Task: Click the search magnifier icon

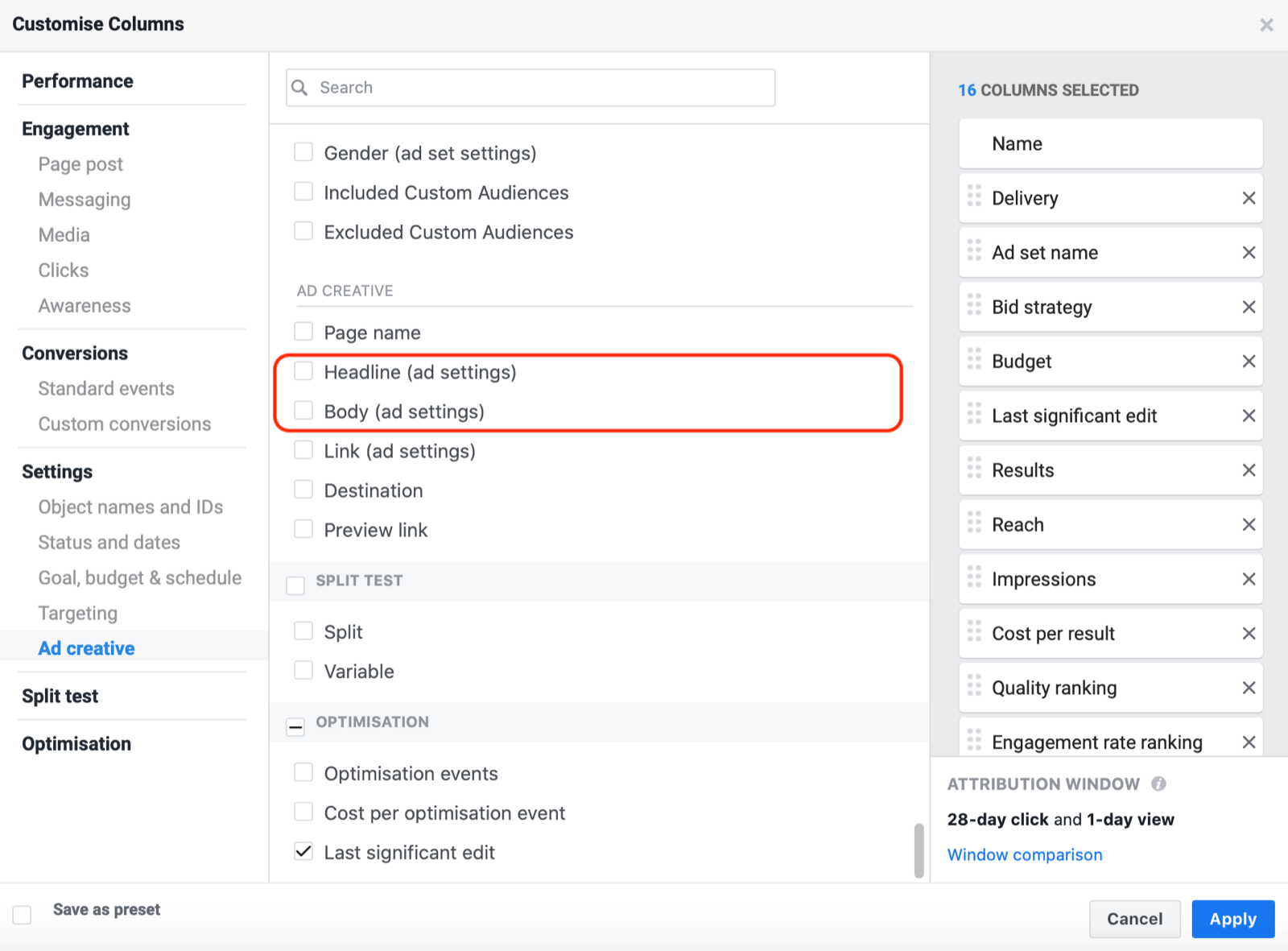Action: click(299, 87)
